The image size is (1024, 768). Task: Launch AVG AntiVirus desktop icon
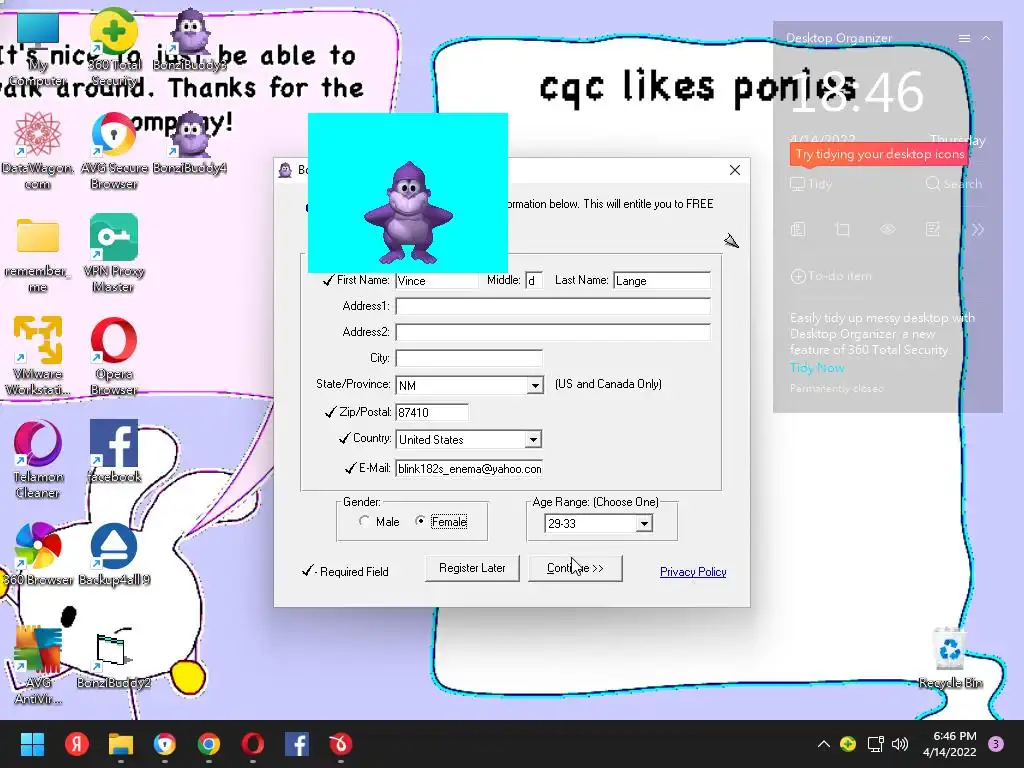(x=38, y=665)
